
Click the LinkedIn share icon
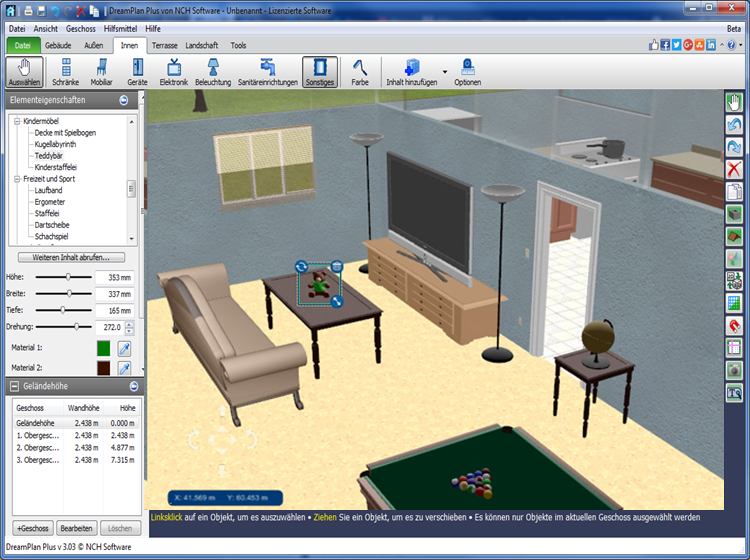[711, 45]
